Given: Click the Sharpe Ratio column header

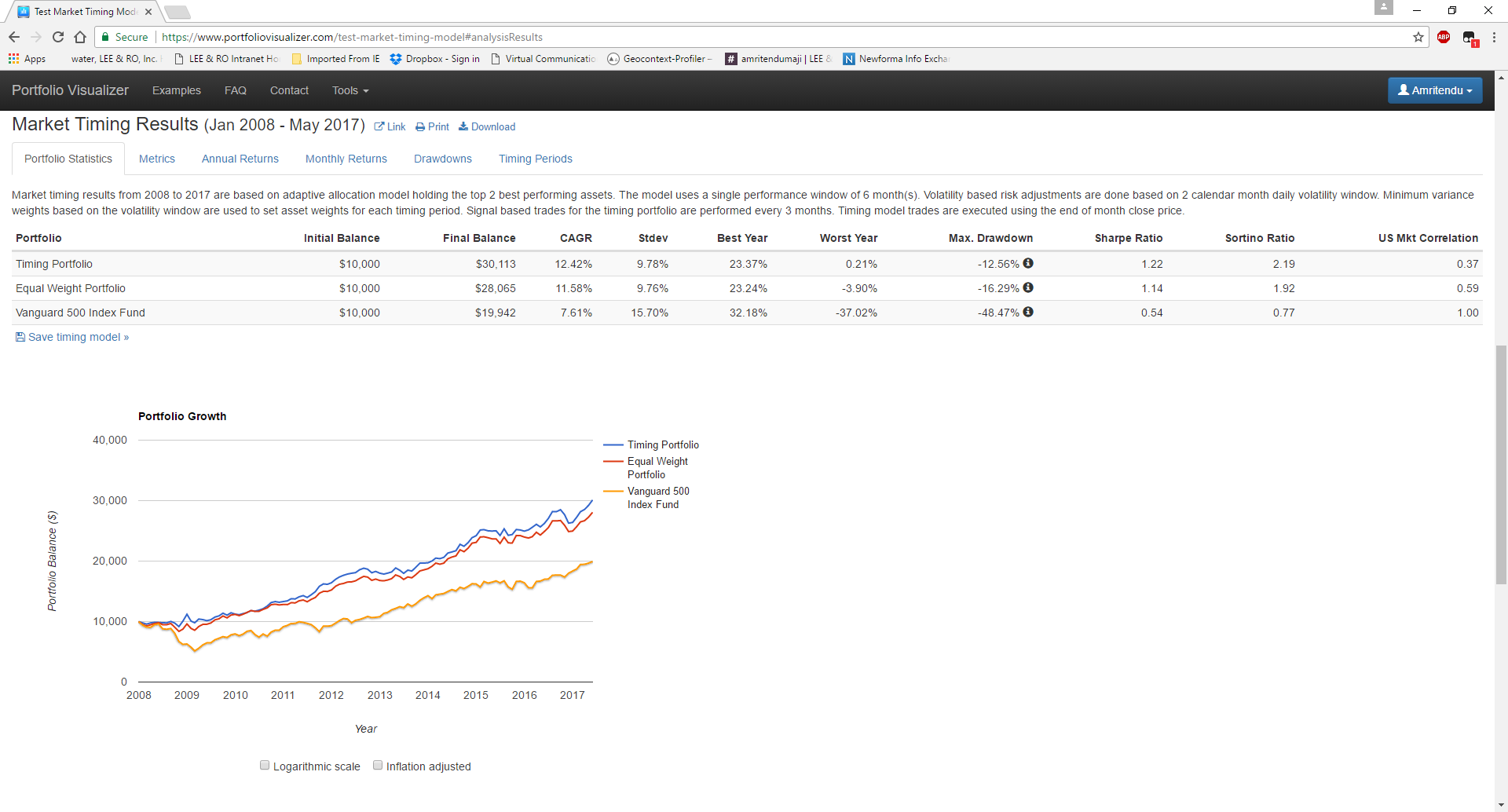Looking at the screenshot, I should click(1129, 238).
